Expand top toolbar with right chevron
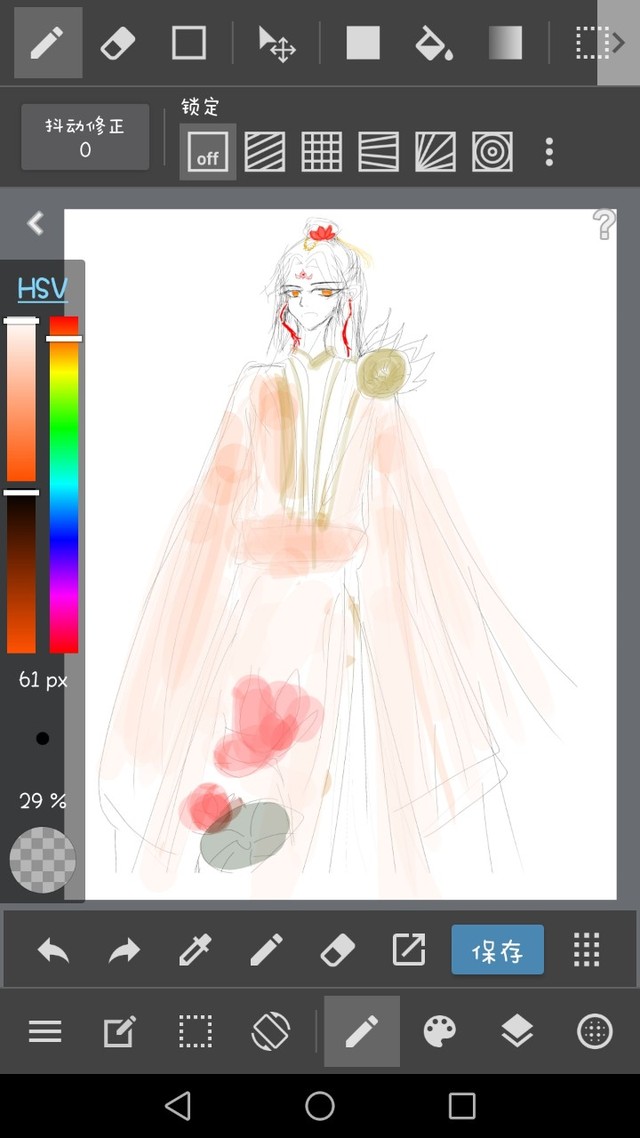 coord(618,43)
